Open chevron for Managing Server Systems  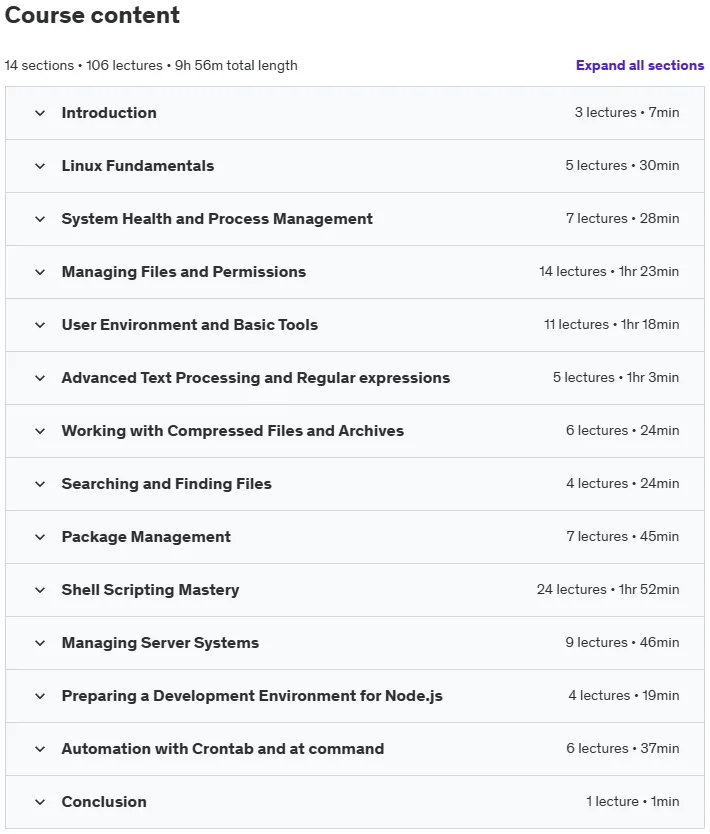point(40,643)
